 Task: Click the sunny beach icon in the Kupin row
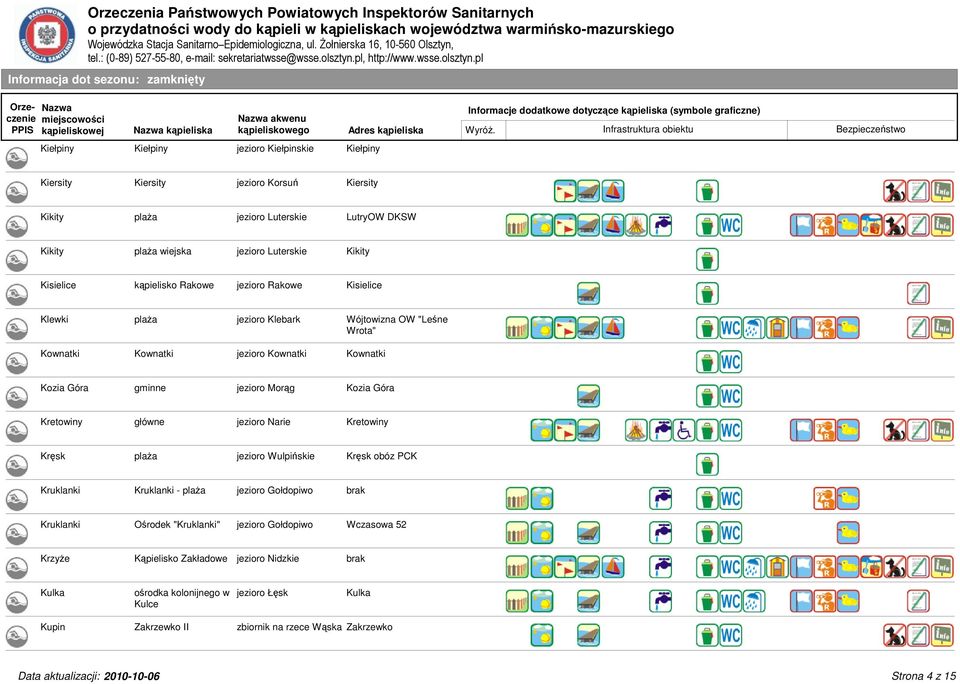click(542, 636)
